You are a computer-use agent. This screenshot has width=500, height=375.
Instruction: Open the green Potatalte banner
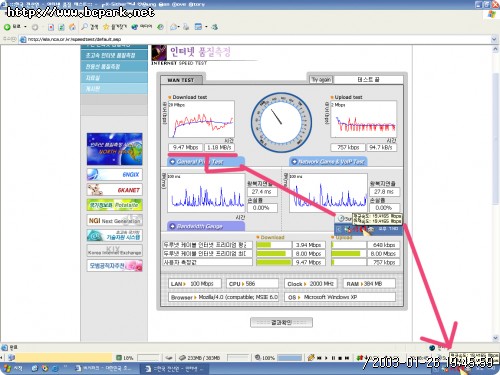(114, 205)
